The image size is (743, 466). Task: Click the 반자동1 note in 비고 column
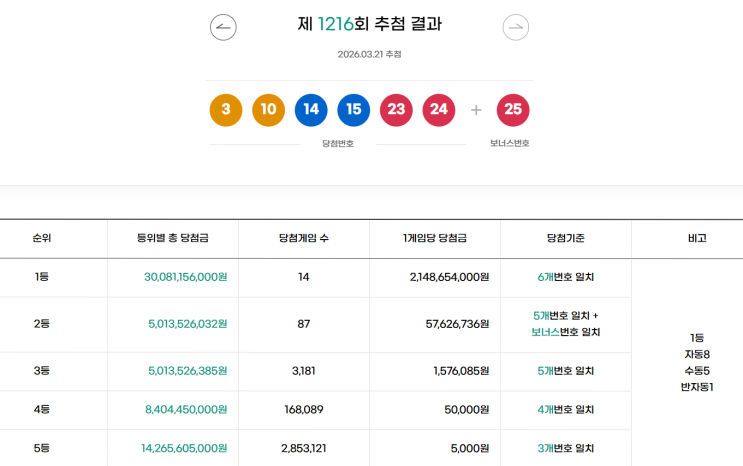click(697, 387)
